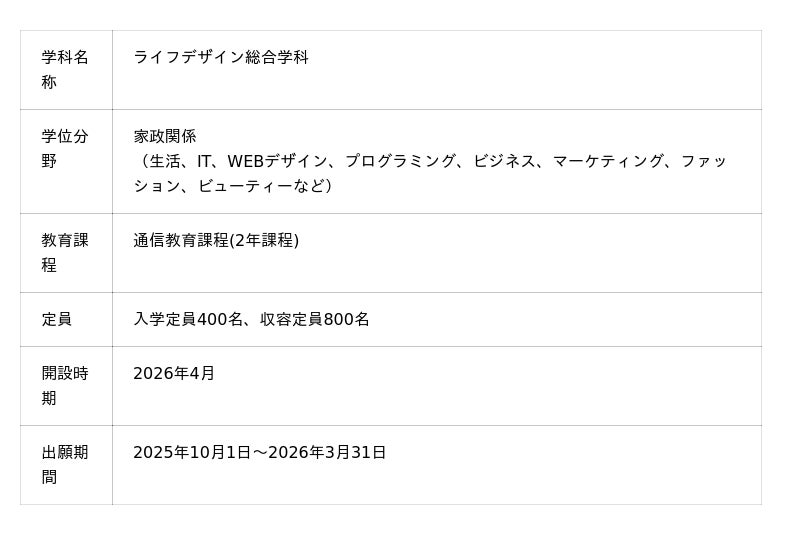Click the 2025年10月1日 start date

[x=192, y=452]
